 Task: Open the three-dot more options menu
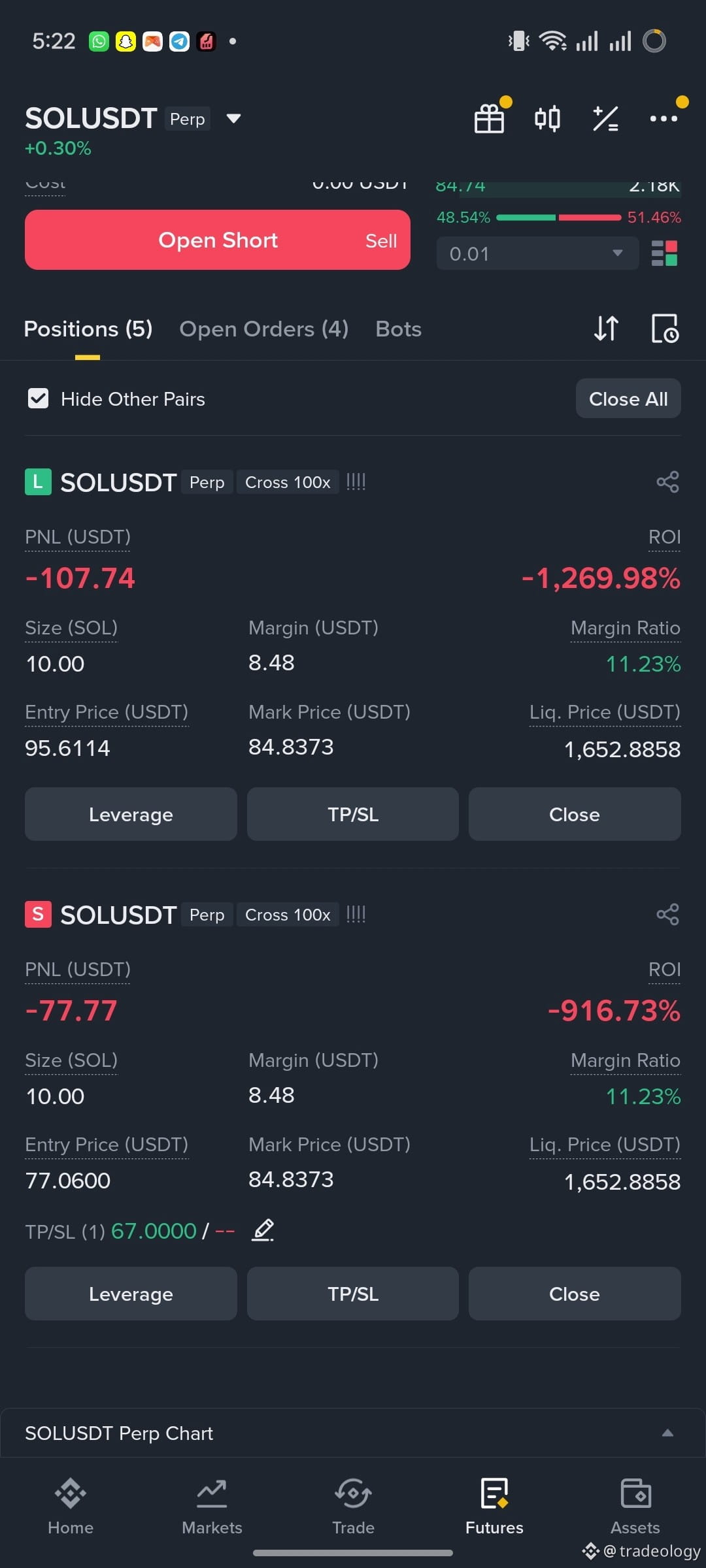pos(664,119)
